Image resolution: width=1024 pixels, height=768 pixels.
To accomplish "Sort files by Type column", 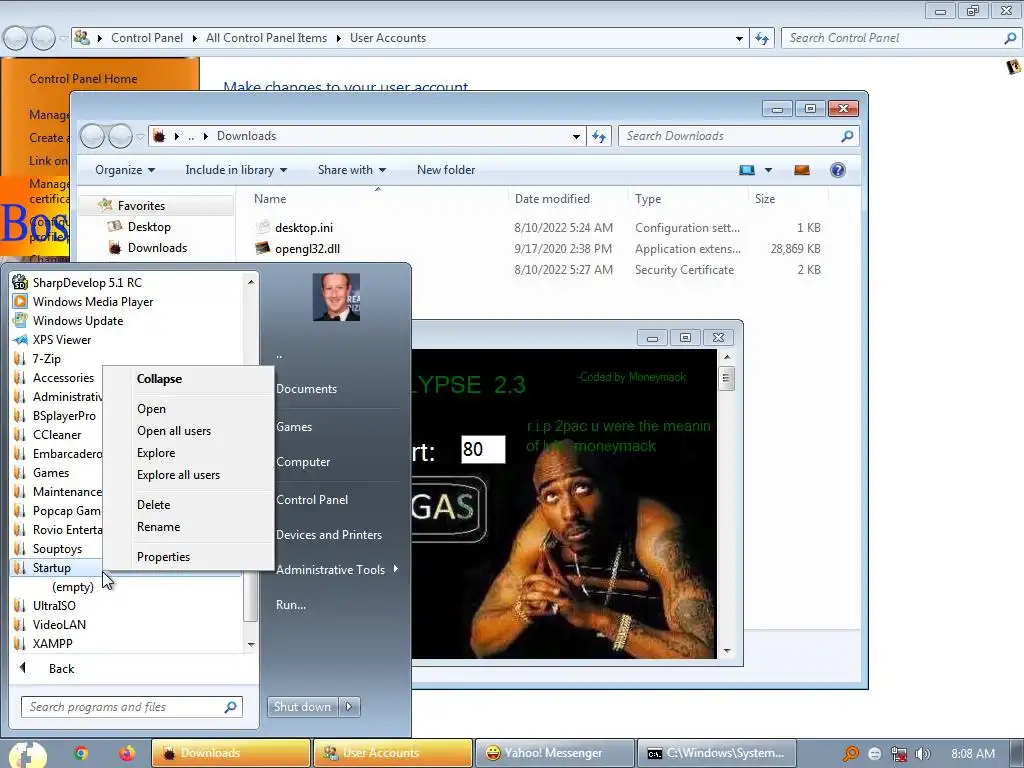I will (648, 199).
